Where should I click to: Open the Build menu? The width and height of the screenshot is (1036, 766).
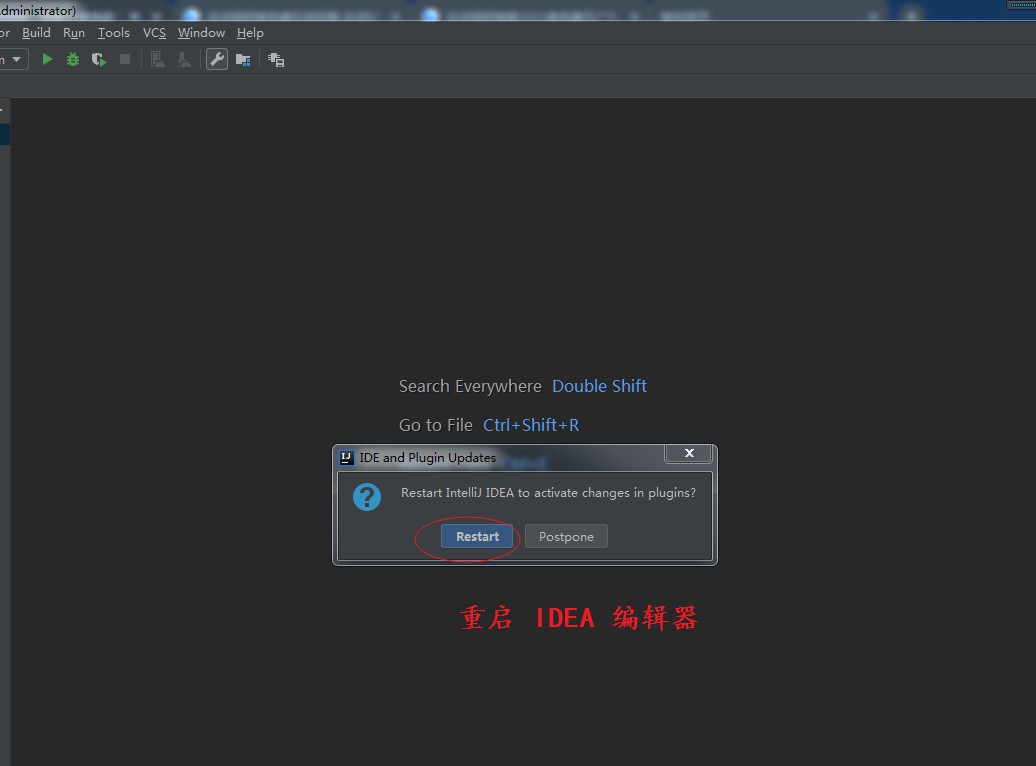pyautogui.click(x=36, y=32)
